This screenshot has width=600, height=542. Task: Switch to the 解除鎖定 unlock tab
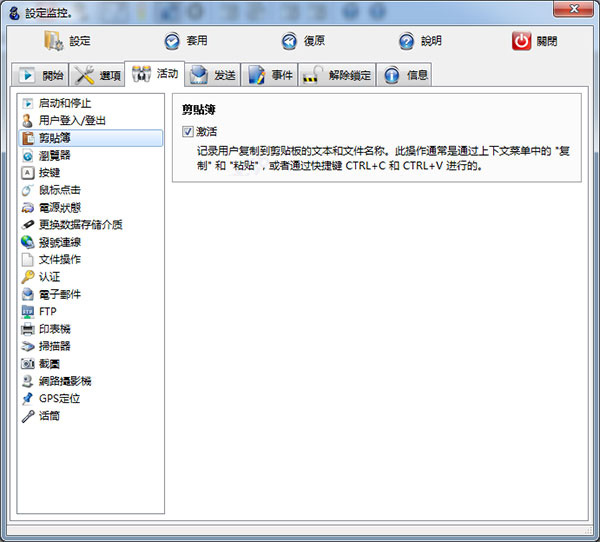[x=337, y=75]
